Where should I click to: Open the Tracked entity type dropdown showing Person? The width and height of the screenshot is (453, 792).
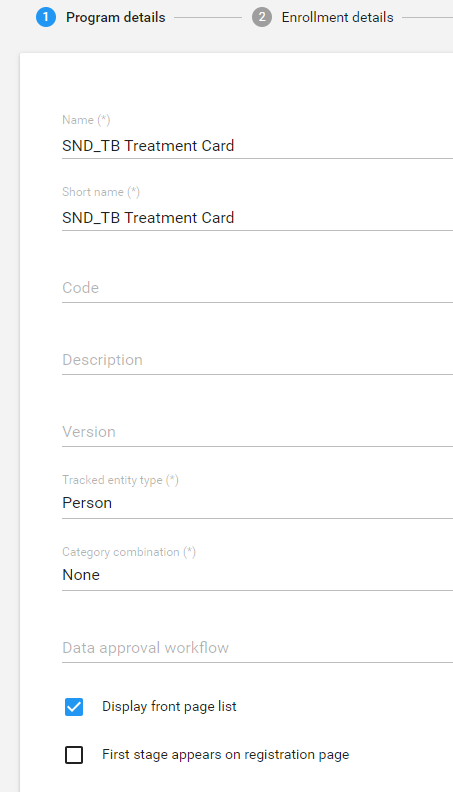258,503
